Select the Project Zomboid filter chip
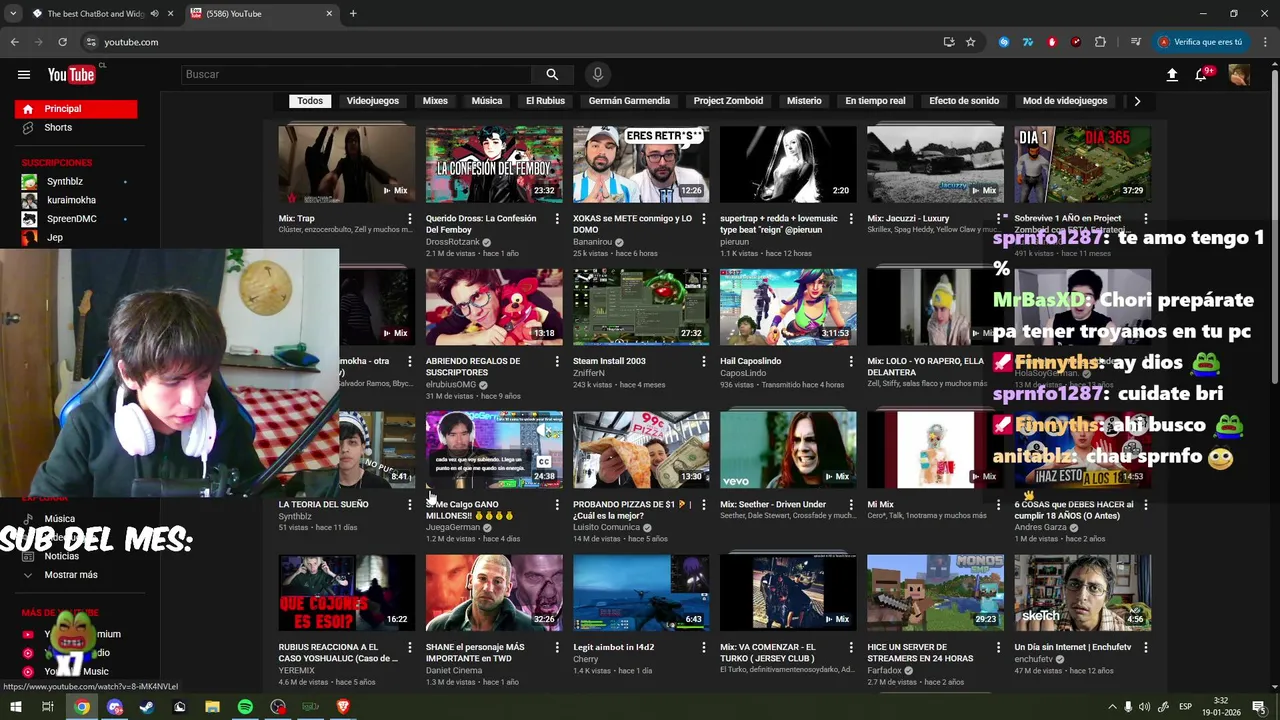Image resolution: width=1280 pixels, height=720 pixels. point(728,101)
